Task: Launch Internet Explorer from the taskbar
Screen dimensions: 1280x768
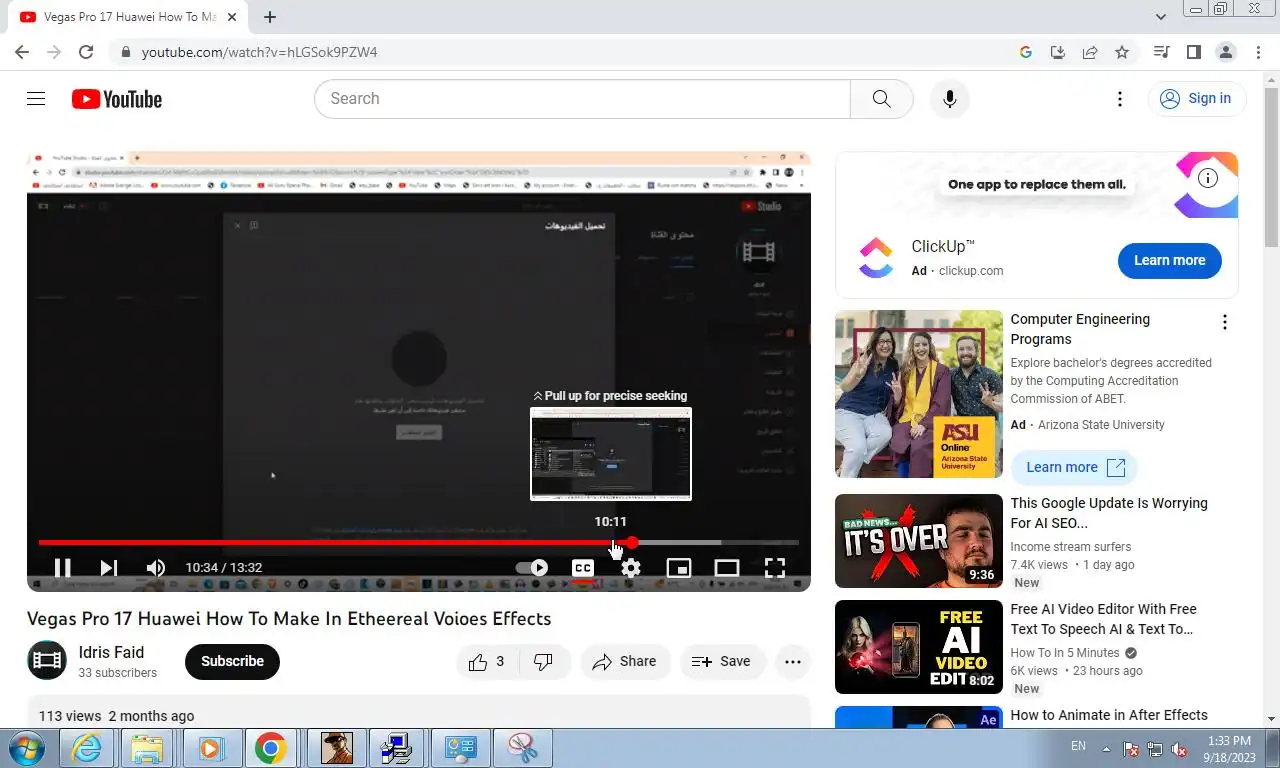Action: [x=87, y=748]
